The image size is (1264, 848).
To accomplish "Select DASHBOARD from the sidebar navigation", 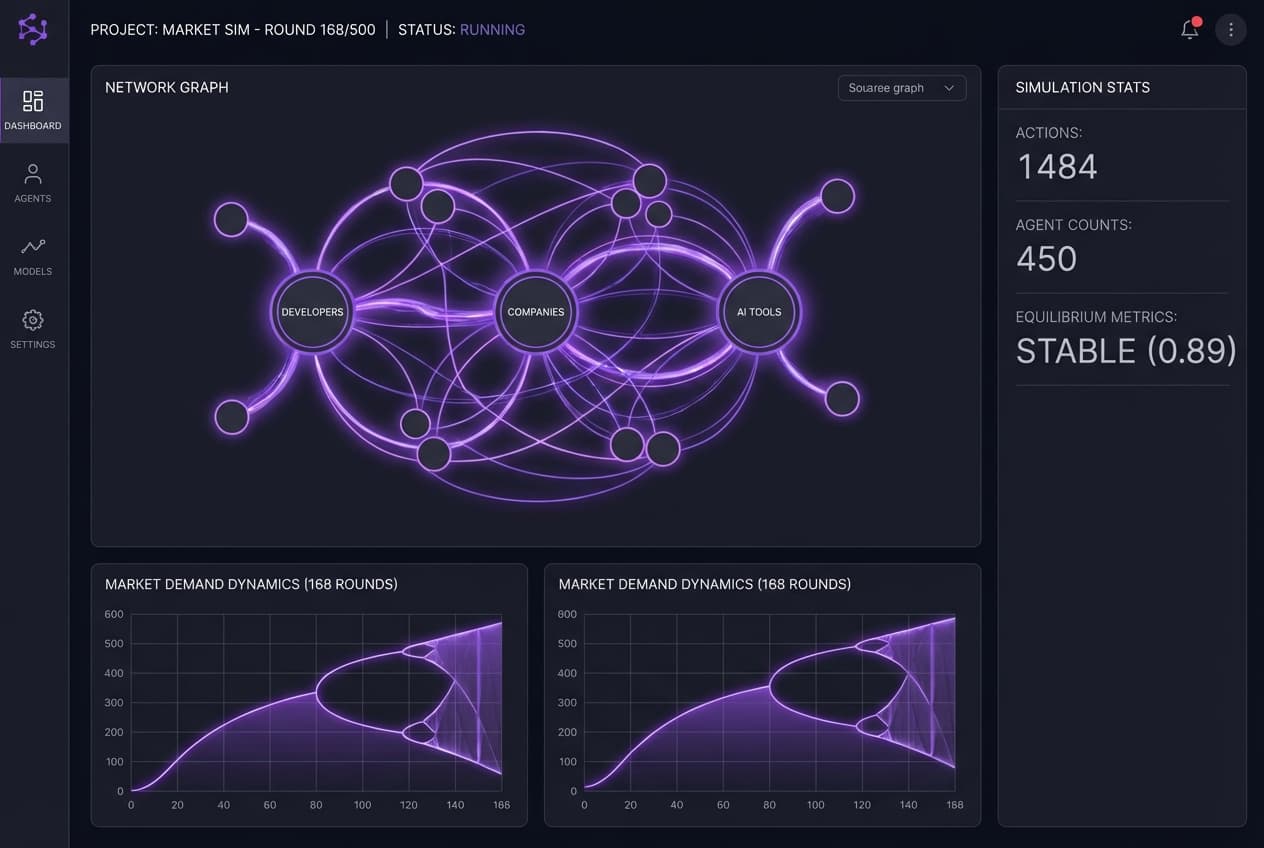I will 33,110.
